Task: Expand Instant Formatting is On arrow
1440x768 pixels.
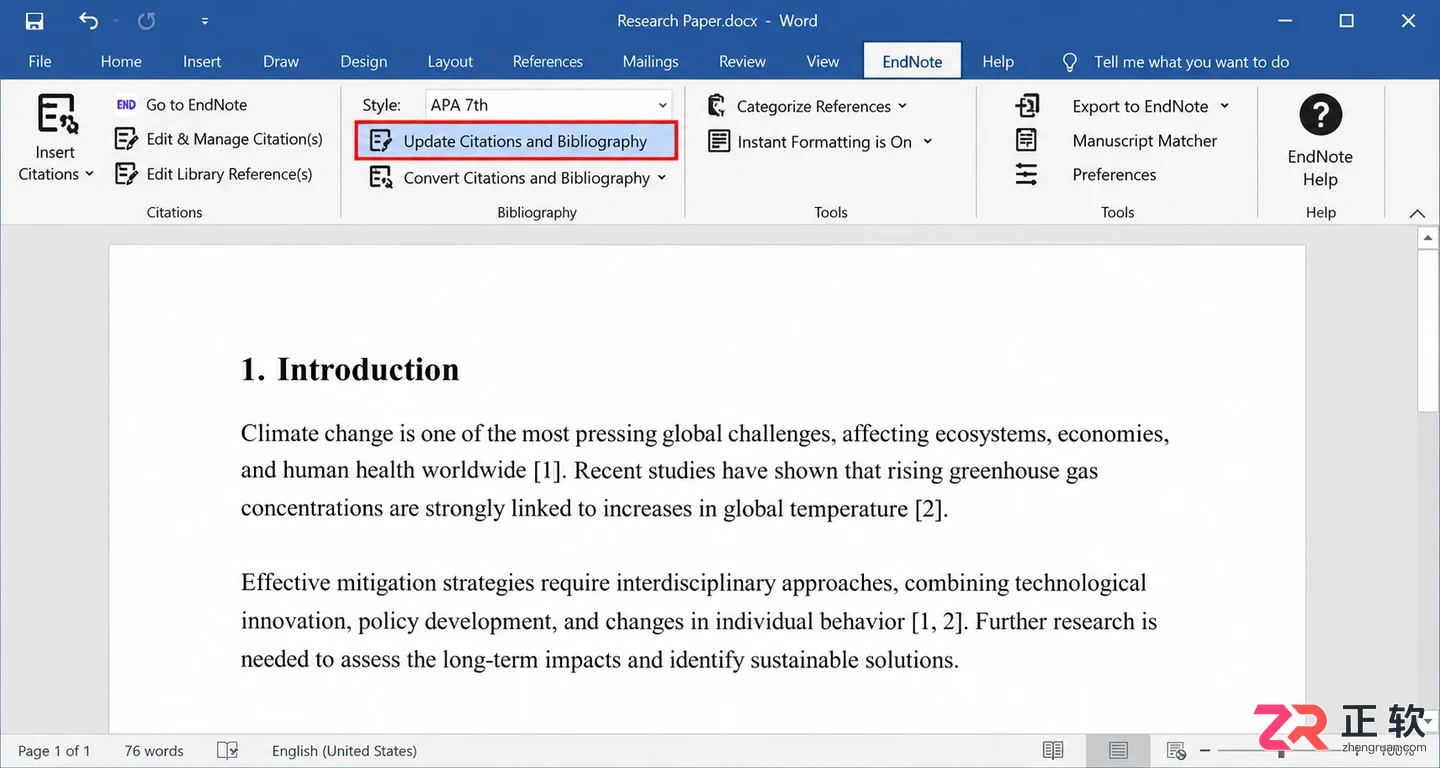Action: 927,141
